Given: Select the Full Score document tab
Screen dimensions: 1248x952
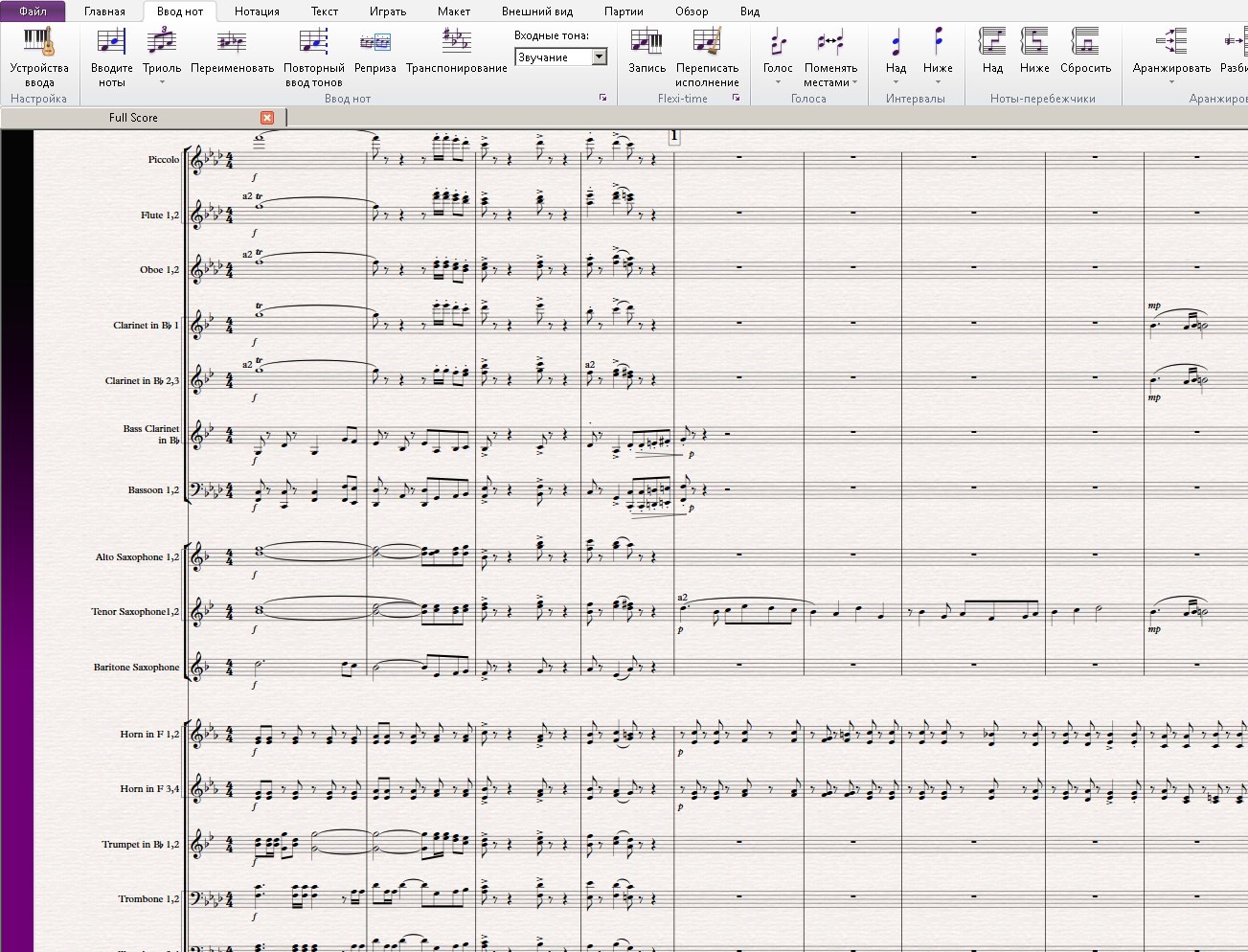Looking at the screenshot, I should (133, 117).
